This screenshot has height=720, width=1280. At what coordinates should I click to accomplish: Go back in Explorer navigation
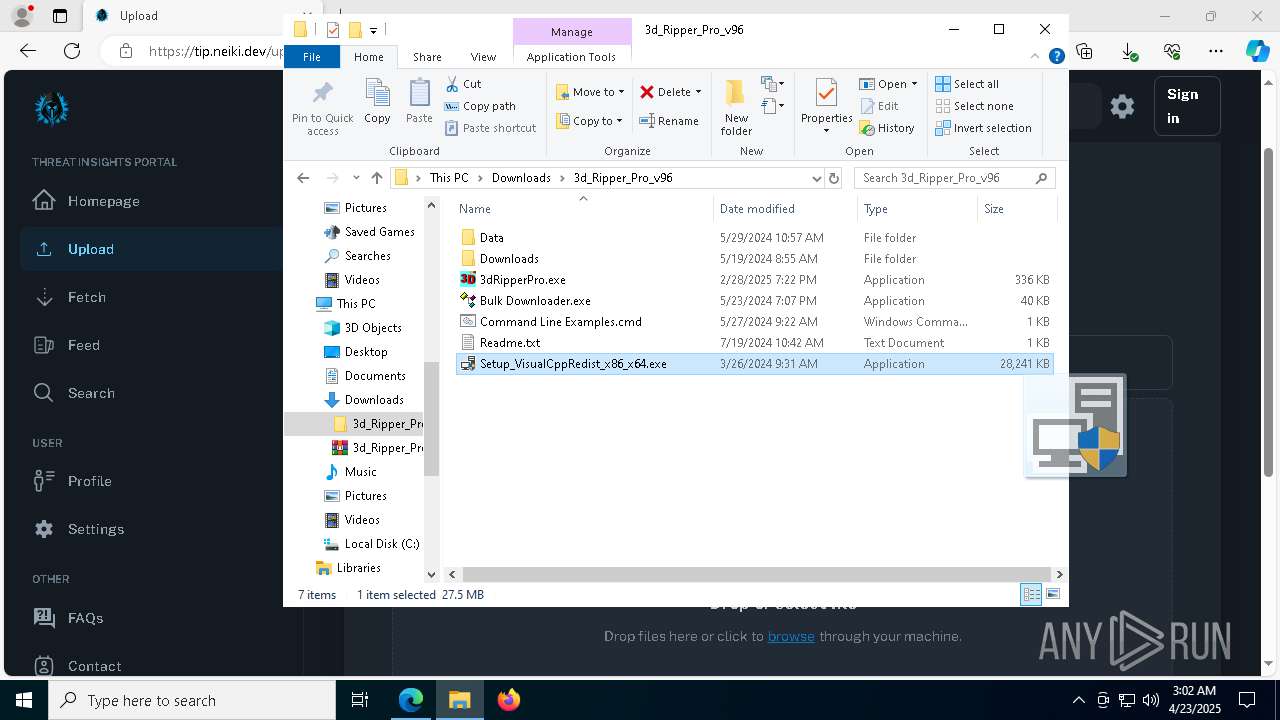303,178
